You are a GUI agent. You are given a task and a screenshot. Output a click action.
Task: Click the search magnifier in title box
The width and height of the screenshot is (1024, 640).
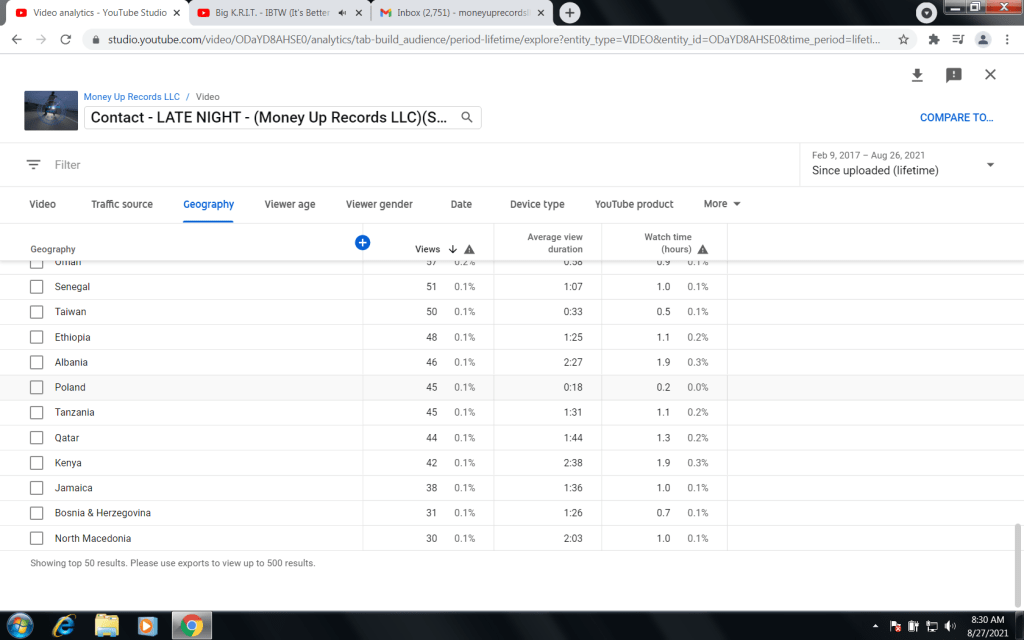coord(467,117)
